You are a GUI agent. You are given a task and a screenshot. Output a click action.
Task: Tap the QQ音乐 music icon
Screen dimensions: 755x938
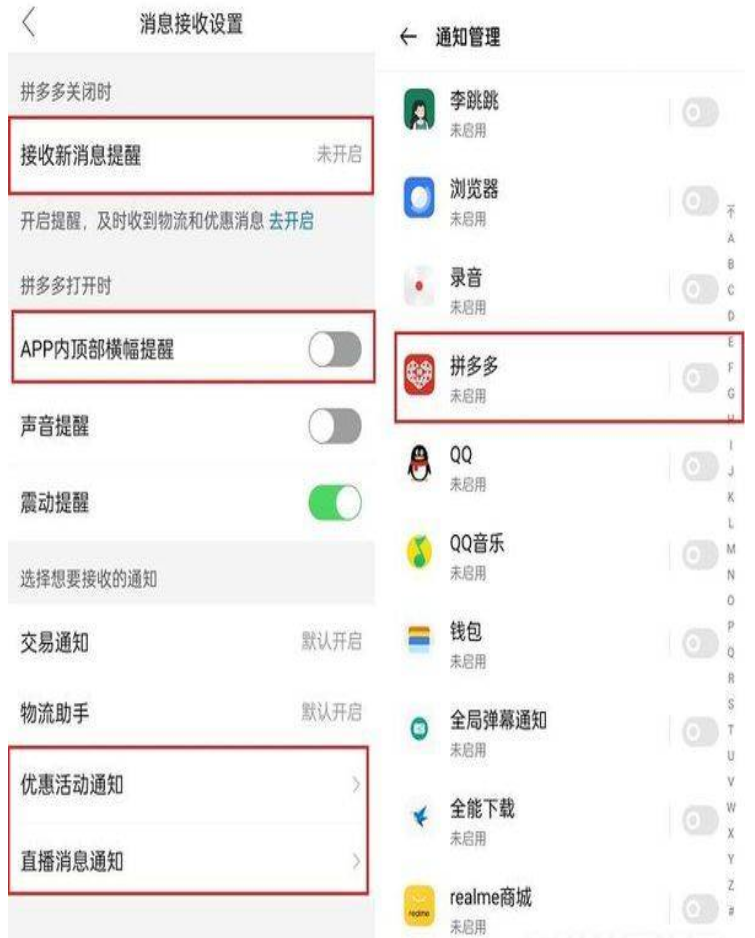pyautogui.click(x=419, y=552)
